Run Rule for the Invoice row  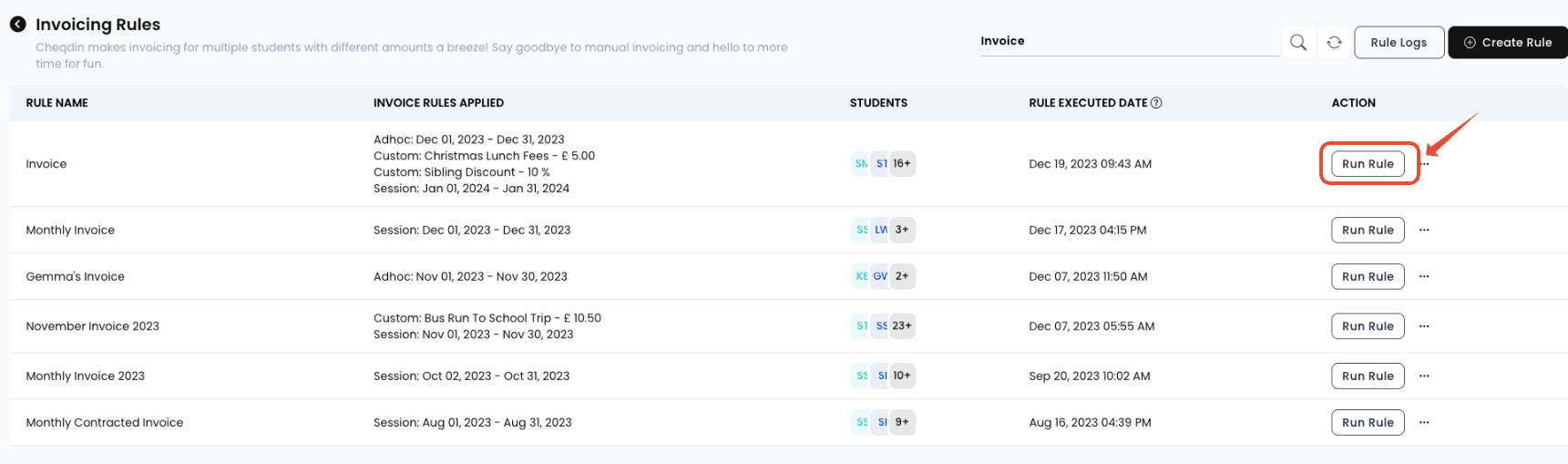(x=1368, y=164)
